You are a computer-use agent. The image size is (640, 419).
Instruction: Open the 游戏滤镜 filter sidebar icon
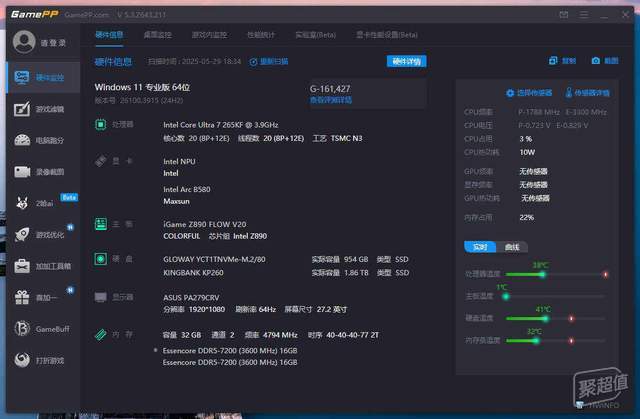point(22,109)
